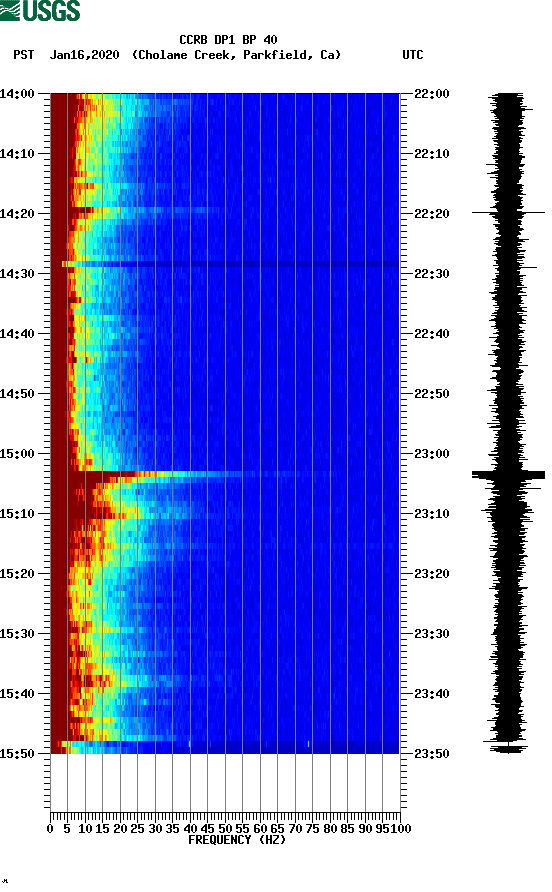Image resolution: width=552 pixels, height=892 pixels.
Task: Click the 23:20 UTC time label
Action: pyautogui.click(x=432, y=574)
